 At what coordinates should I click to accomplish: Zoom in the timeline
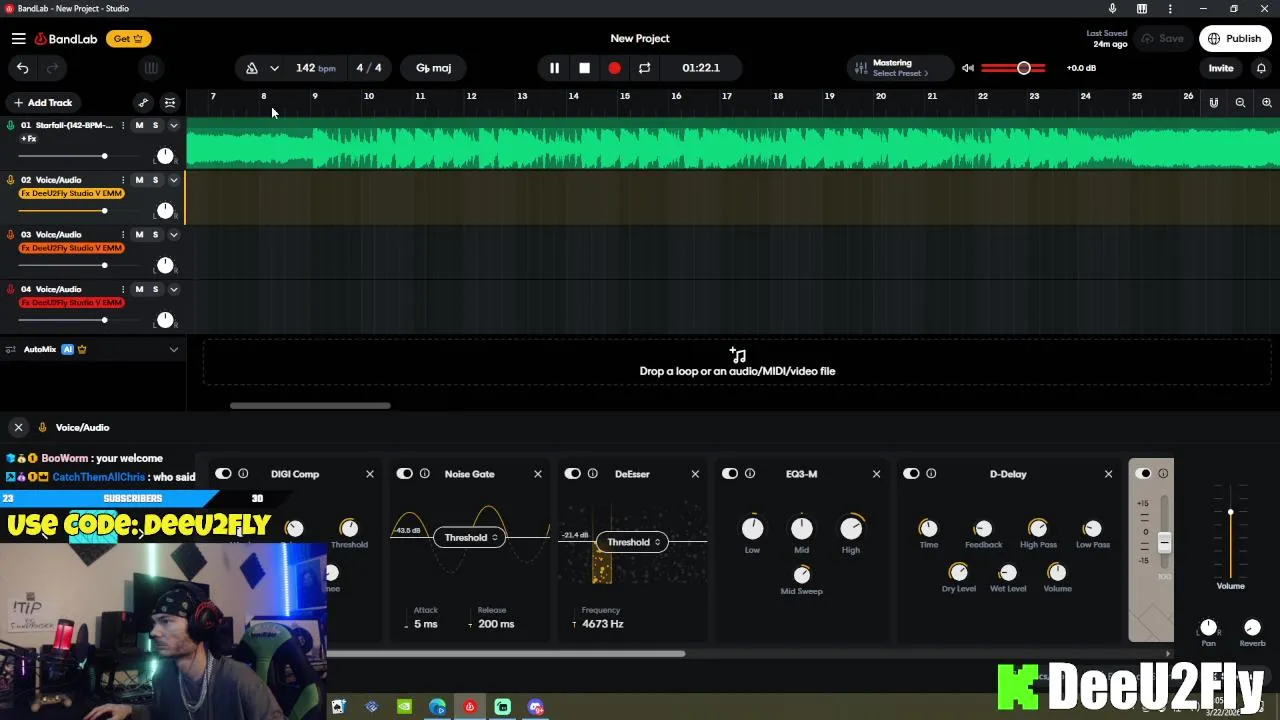1266,102
